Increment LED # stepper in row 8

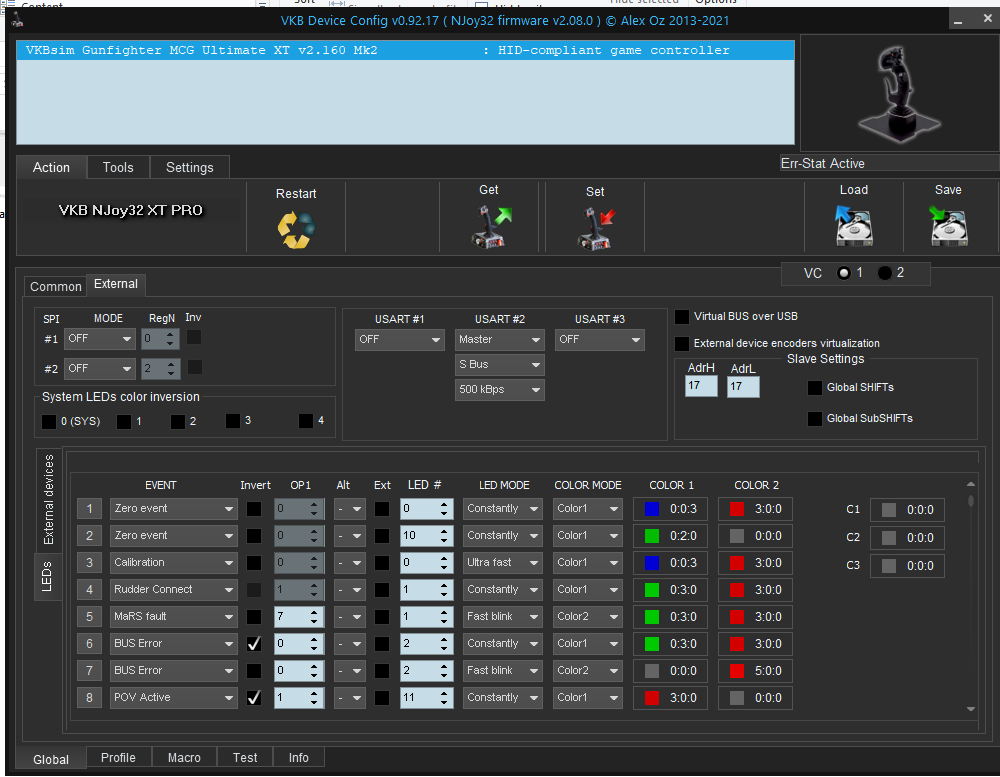pos(444,693)
